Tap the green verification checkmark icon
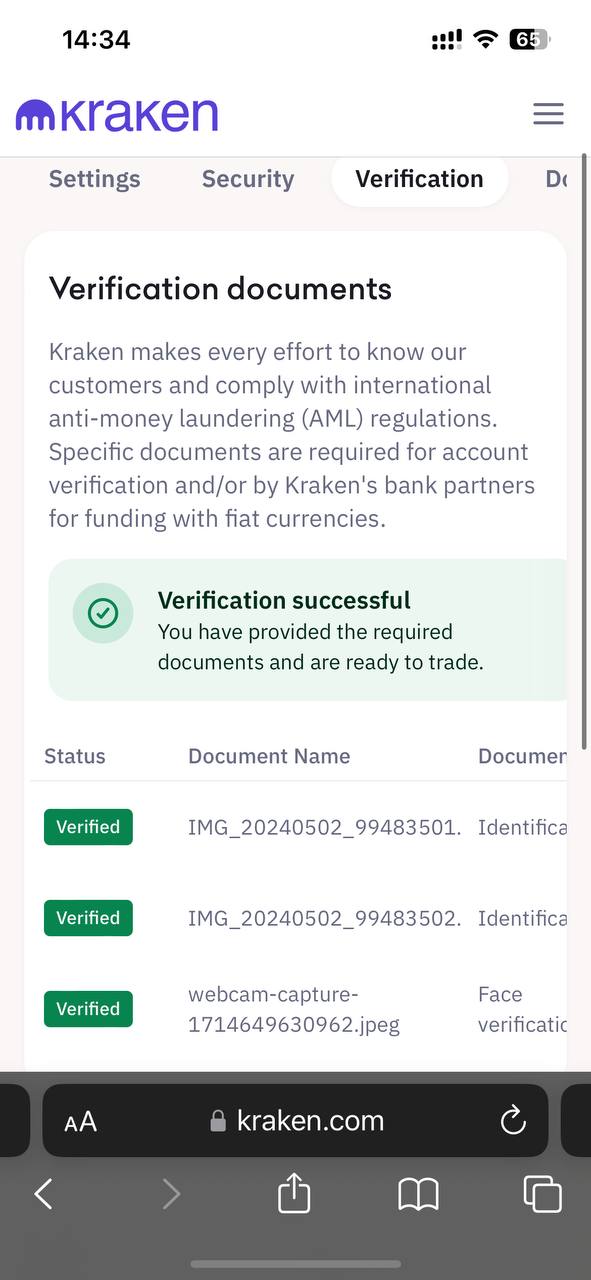Viewport: 591px width, 1280px height. (102, 613)
